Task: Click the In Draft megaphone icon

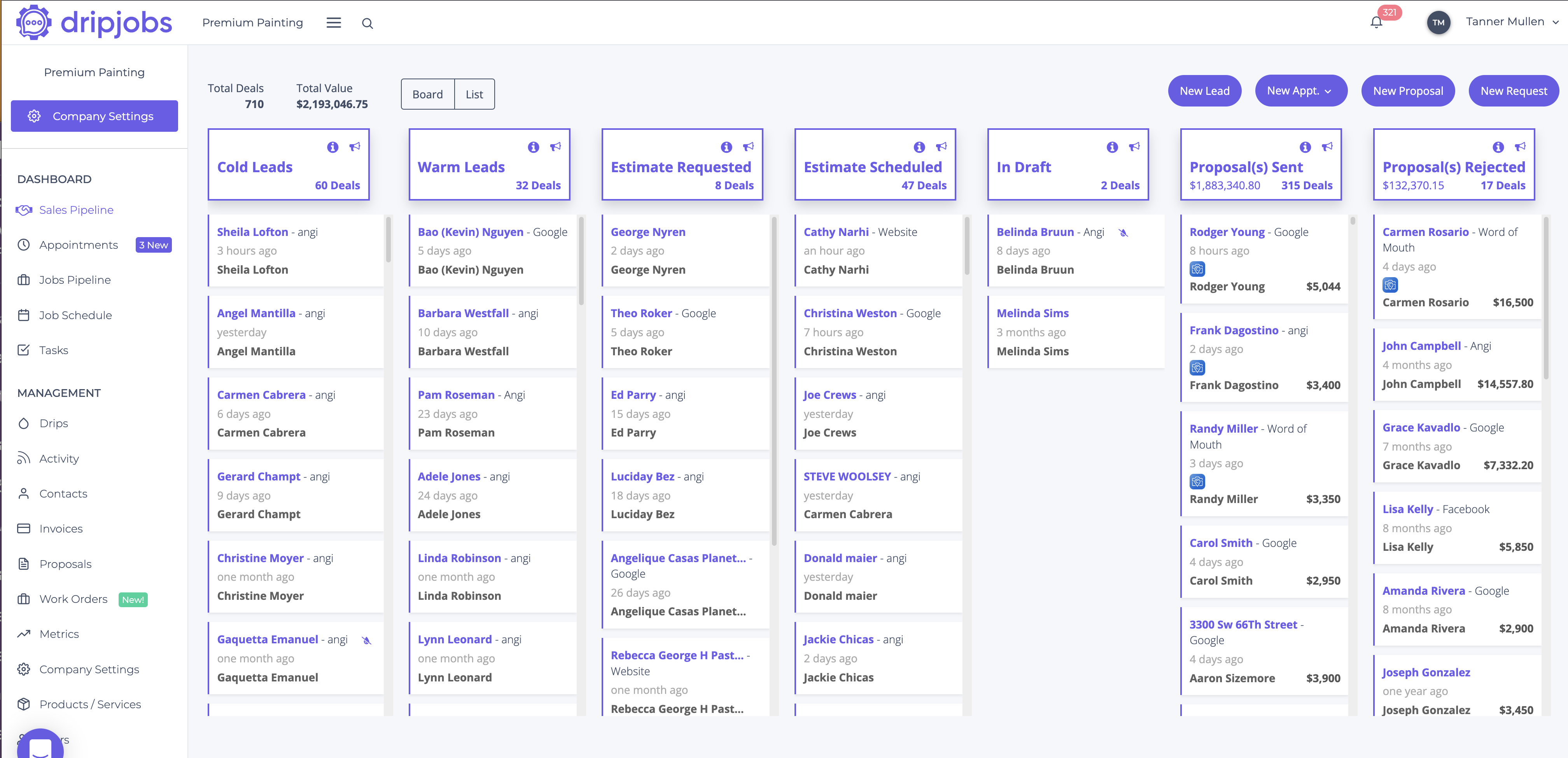Action: (x=1135, y=146)
